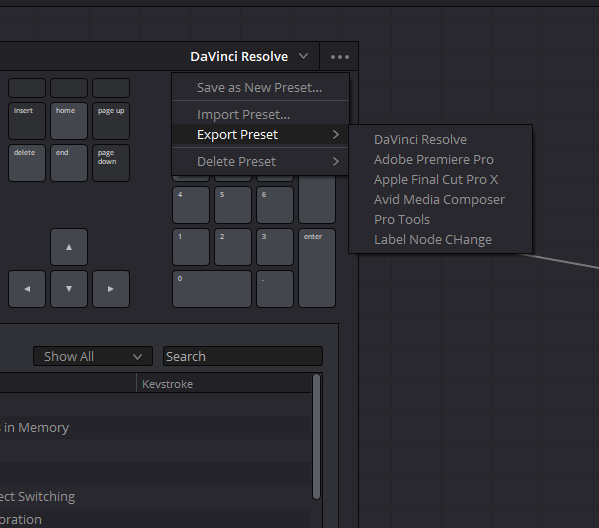Select the left arrow key

[x=27, y=289]
